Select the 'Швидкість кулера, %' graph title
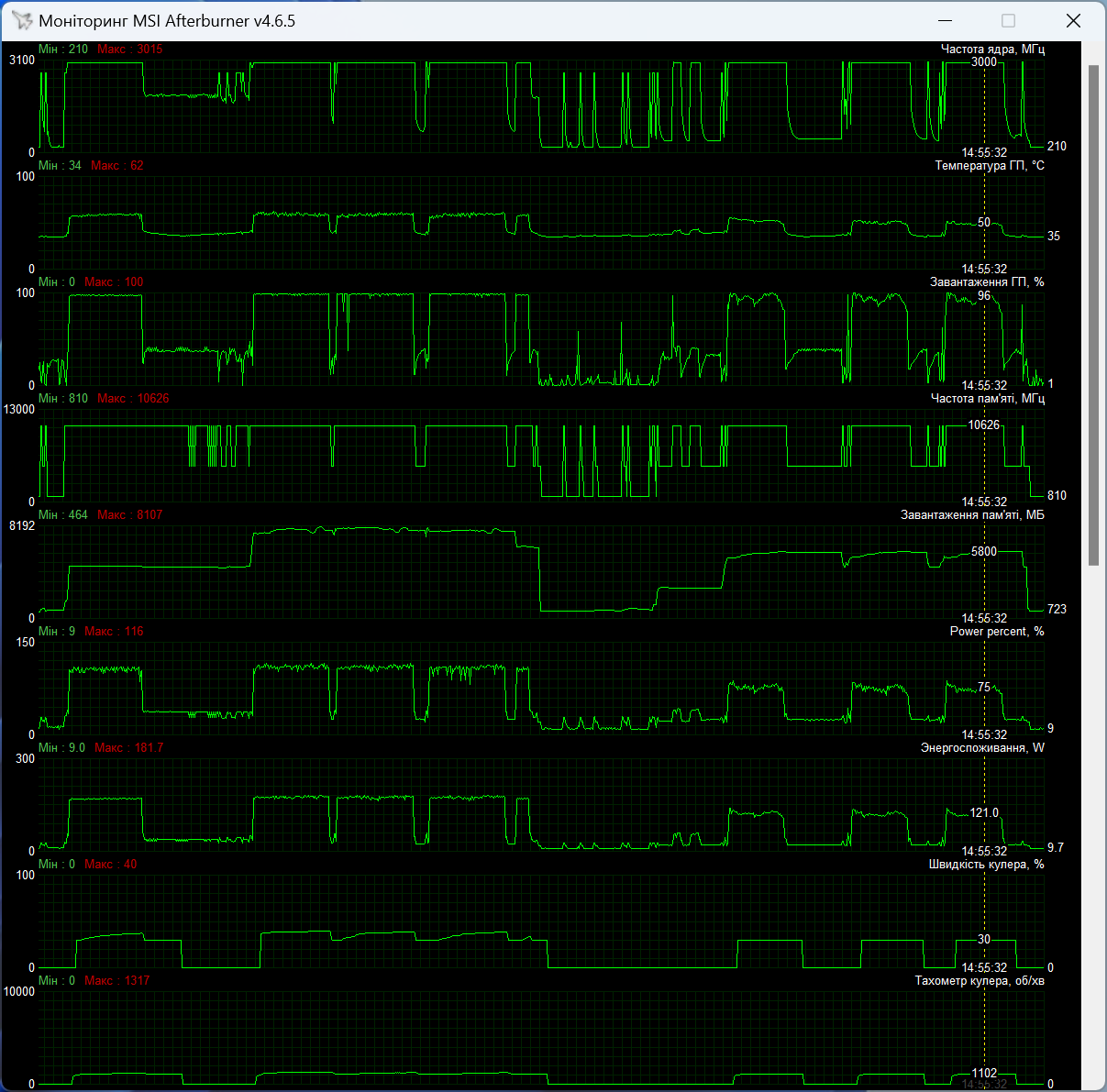Viewport: 1107px width, 1092px height. tap(987, 865)
